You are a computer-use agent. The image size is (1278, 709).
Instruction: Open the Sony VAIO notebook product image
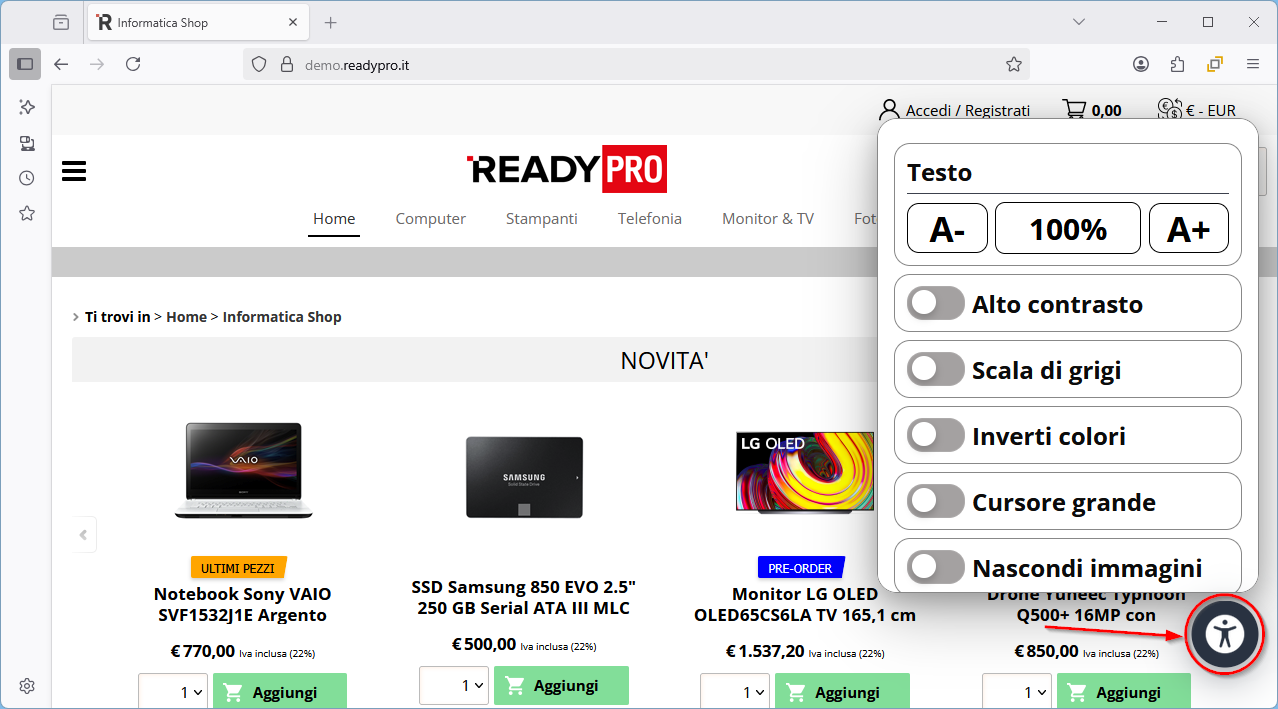(243, 470)
